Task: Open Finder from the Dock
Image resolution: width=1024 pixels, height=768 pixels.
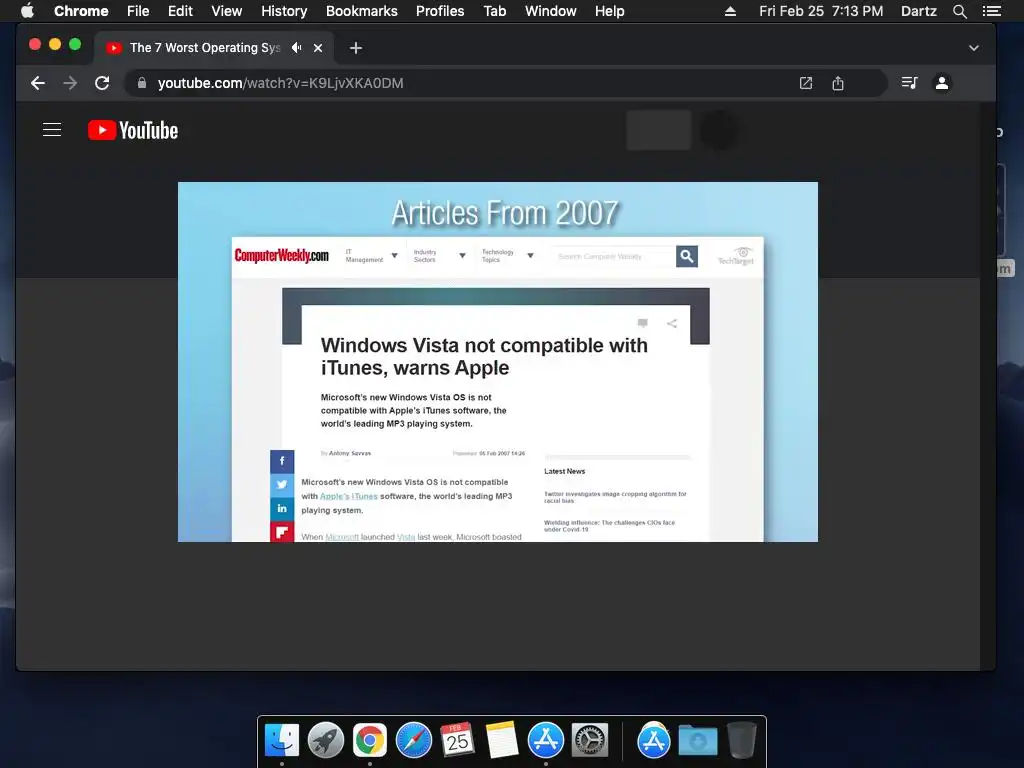Action: point(282,740)
